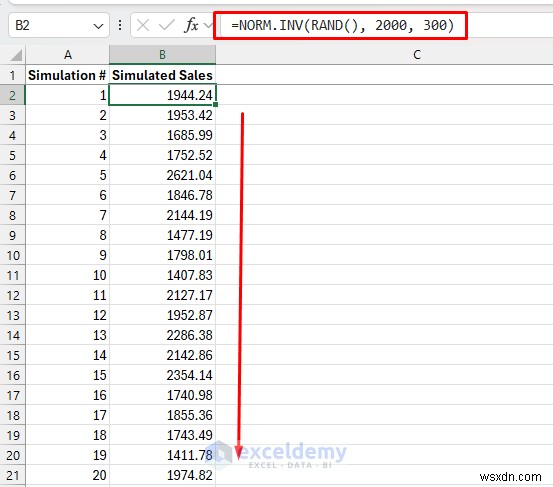Click the Enter checkmark formula icon

click(166, 25)
